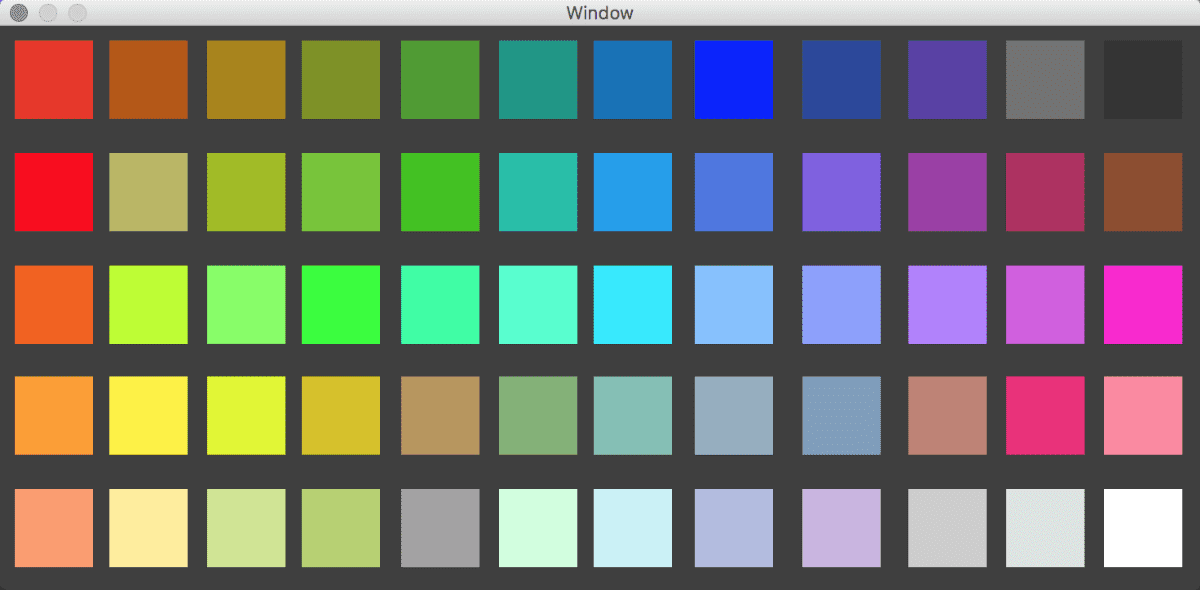Pick the neon green swatch
Screen dimensions: 1200x590
click(x=341, y=304)
